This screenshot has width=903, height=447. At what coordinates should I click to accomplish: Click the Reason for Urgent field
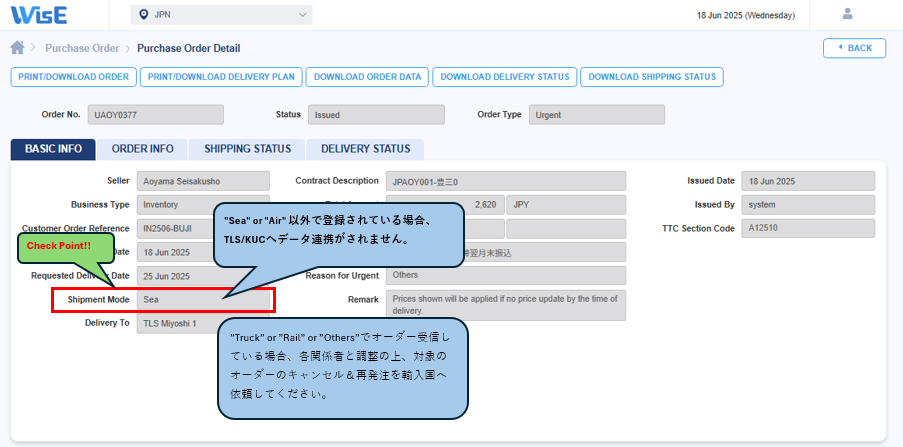click(505, 275)
